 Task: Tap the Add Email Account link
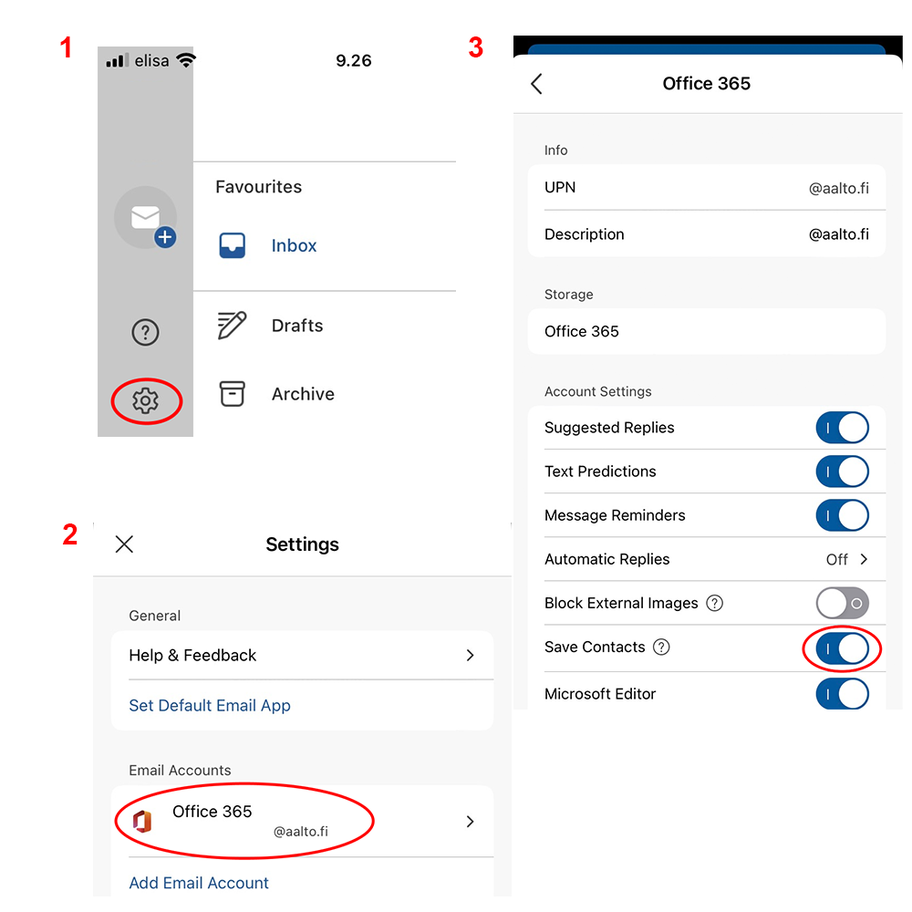pyautogui.click(x=199, y=883)
